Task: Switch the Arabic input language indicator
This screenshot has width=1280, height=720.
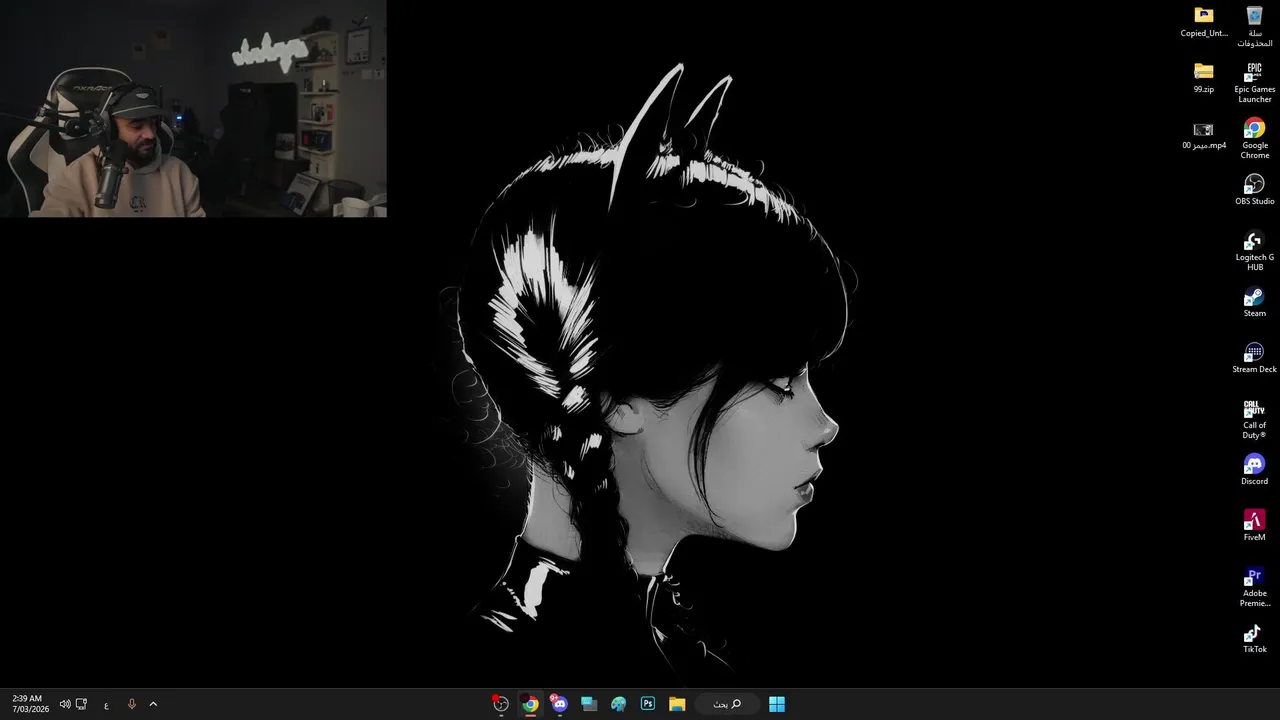Action: pyautogui.click(x=106, y=704)
